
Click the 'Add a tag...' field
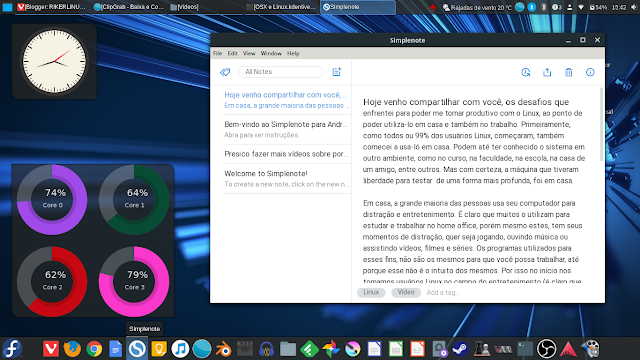pyautogui.click(x=443, y=292)
